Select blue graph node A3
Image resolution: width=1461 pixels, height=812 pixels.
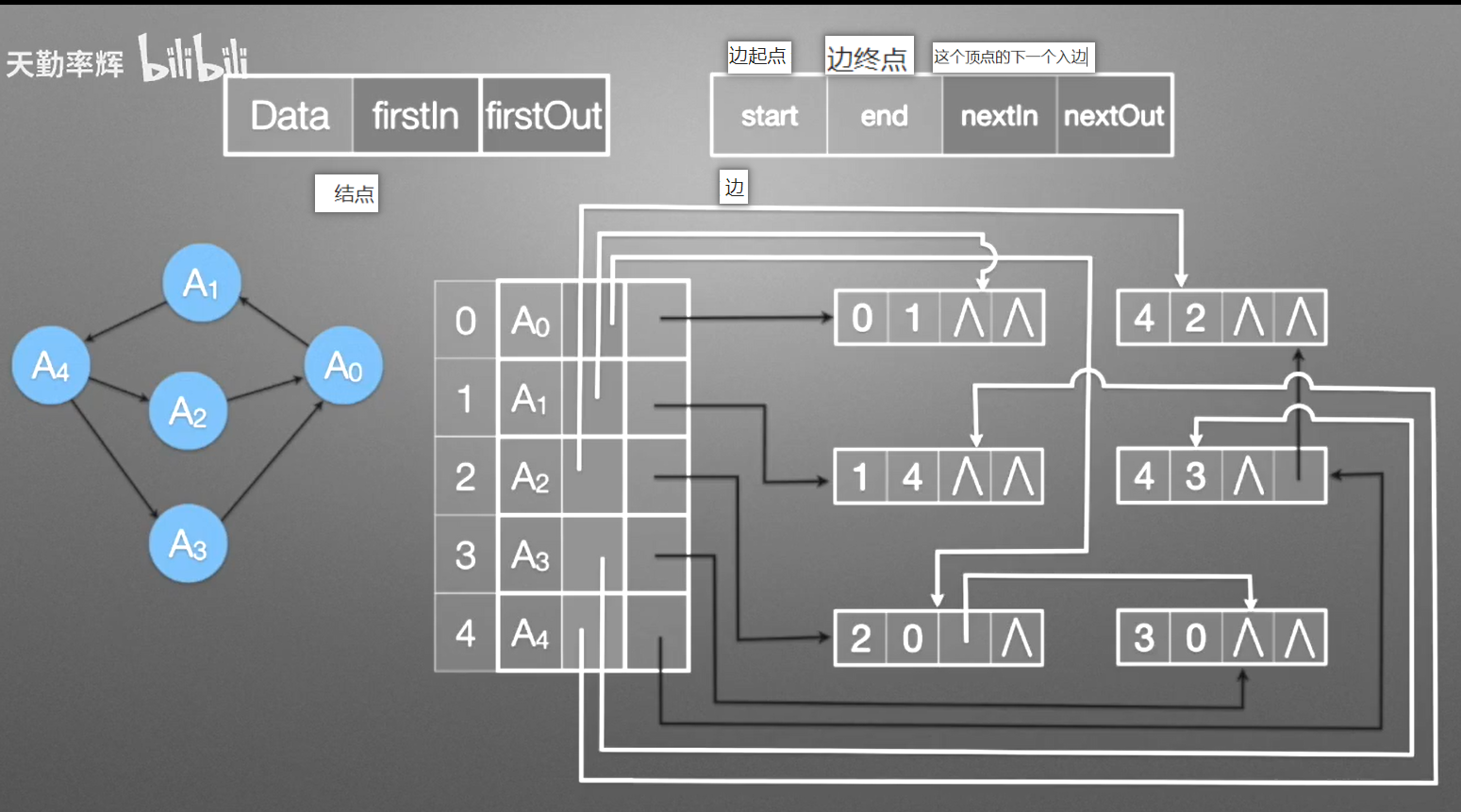[188, 543]
